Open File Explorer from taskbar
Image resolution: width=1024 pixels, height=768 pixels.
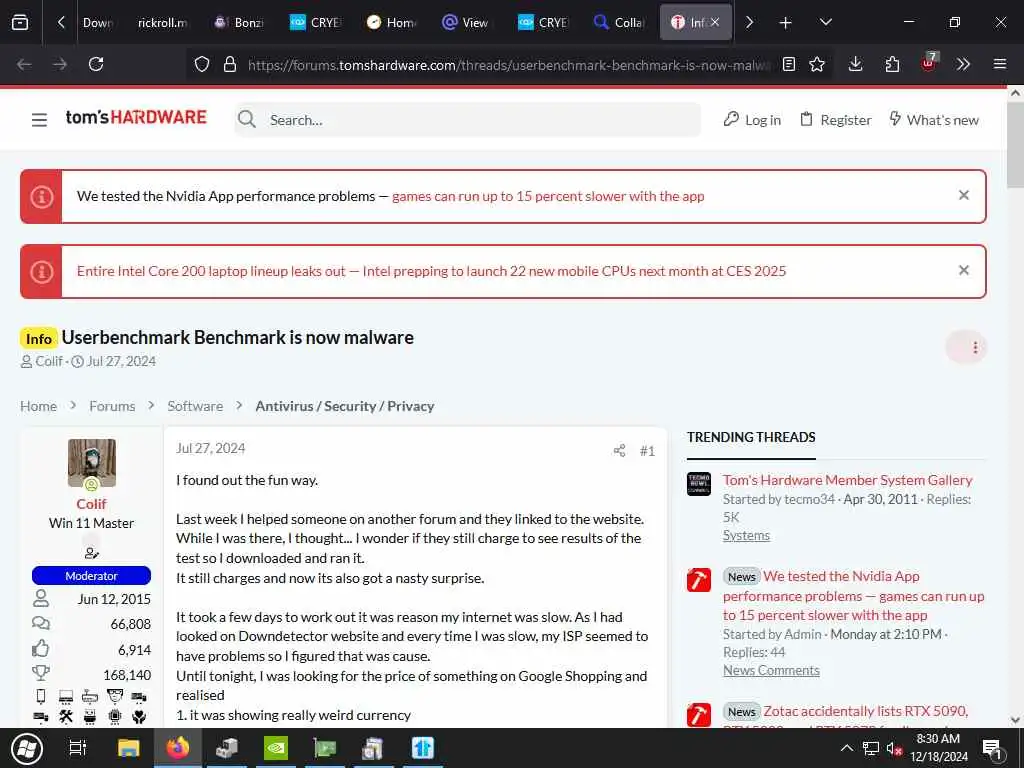[x=128, y=748]
